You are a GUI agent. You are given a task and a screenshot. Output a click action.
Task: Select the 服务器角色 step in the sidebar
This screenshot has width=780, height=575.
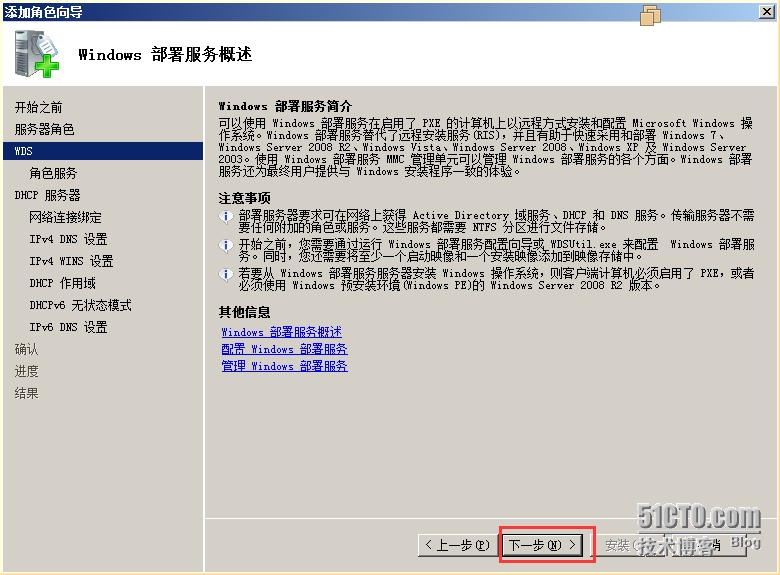pyautogui.click(x=44, y=129)
